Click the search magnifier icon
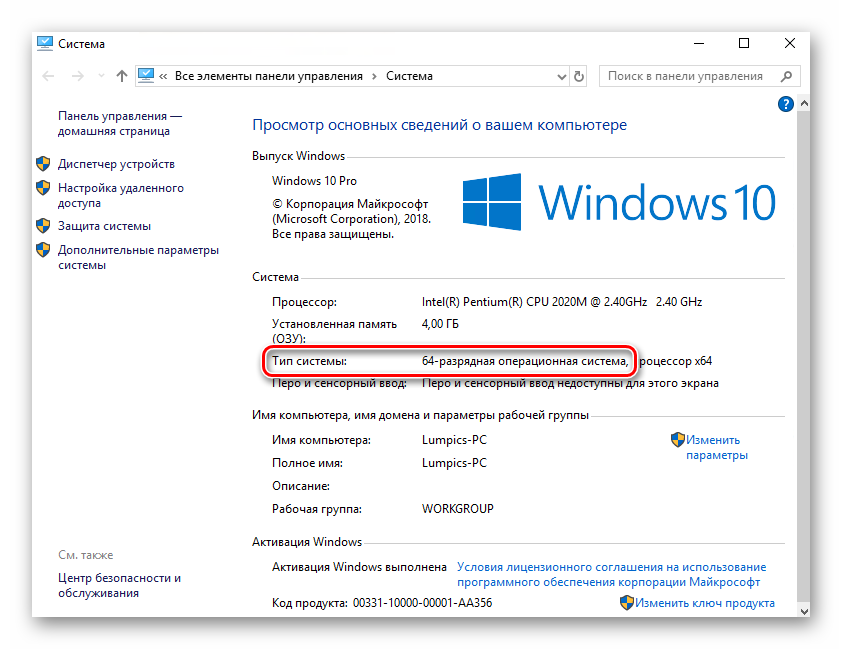Viewport: 842px width, 649px height. point(787,76)
